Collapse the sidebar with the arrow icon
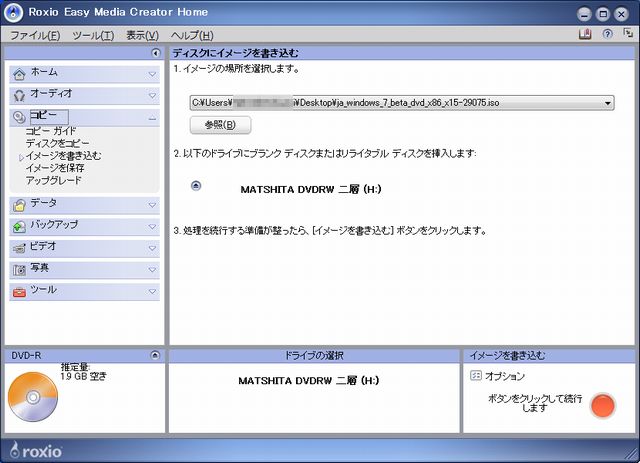 (x=156, y=53)
